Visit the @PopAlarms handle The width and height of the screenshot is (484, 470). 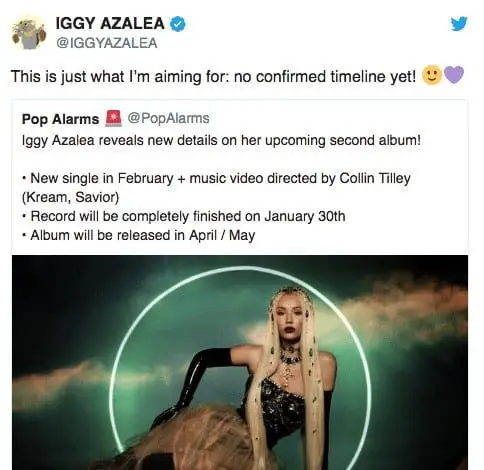coord(168,118)
